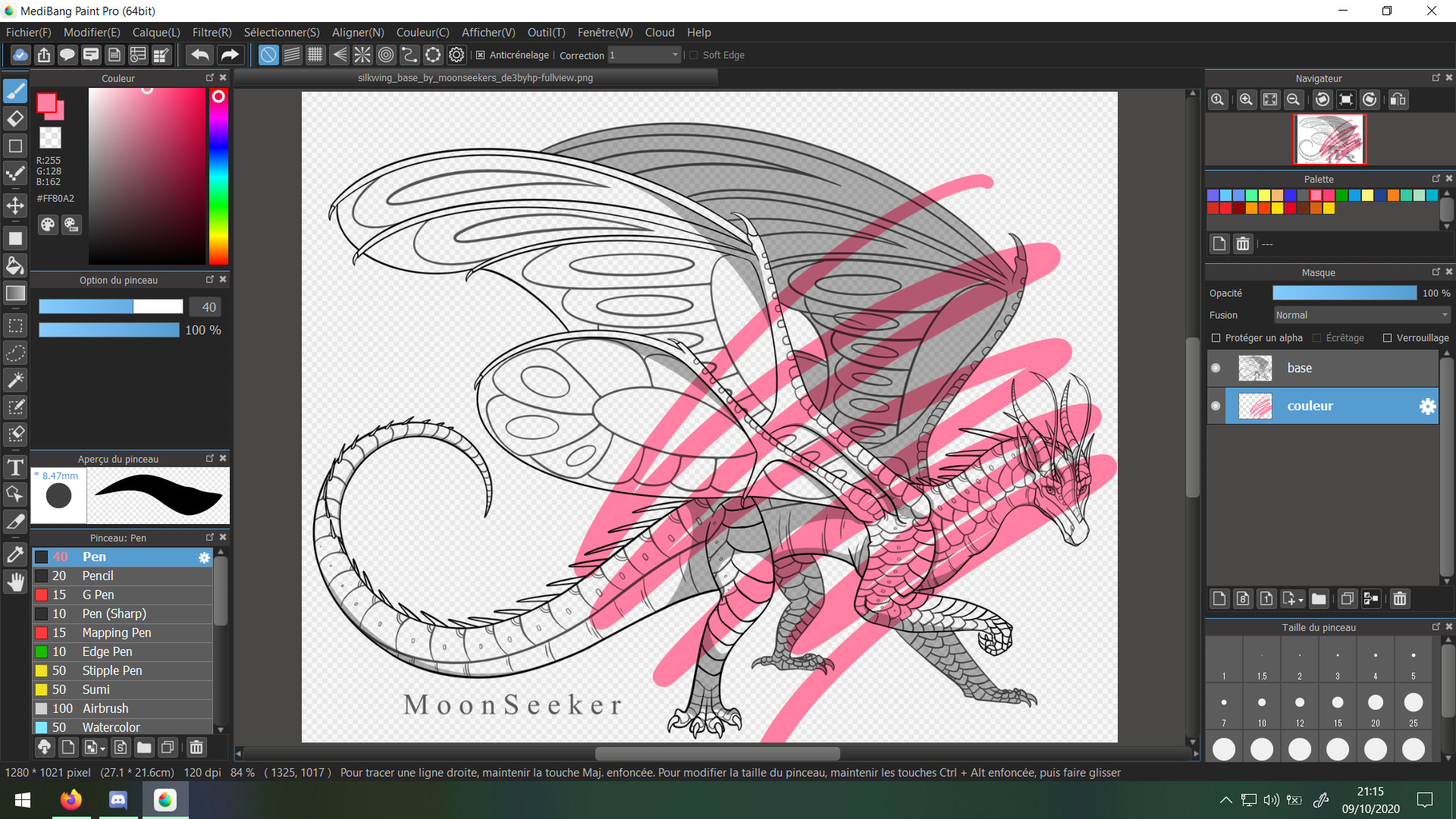The width and height of the screenshot is (1456, 819).
Task: Click the Undo arrow in toolbar
Action: 199,55
